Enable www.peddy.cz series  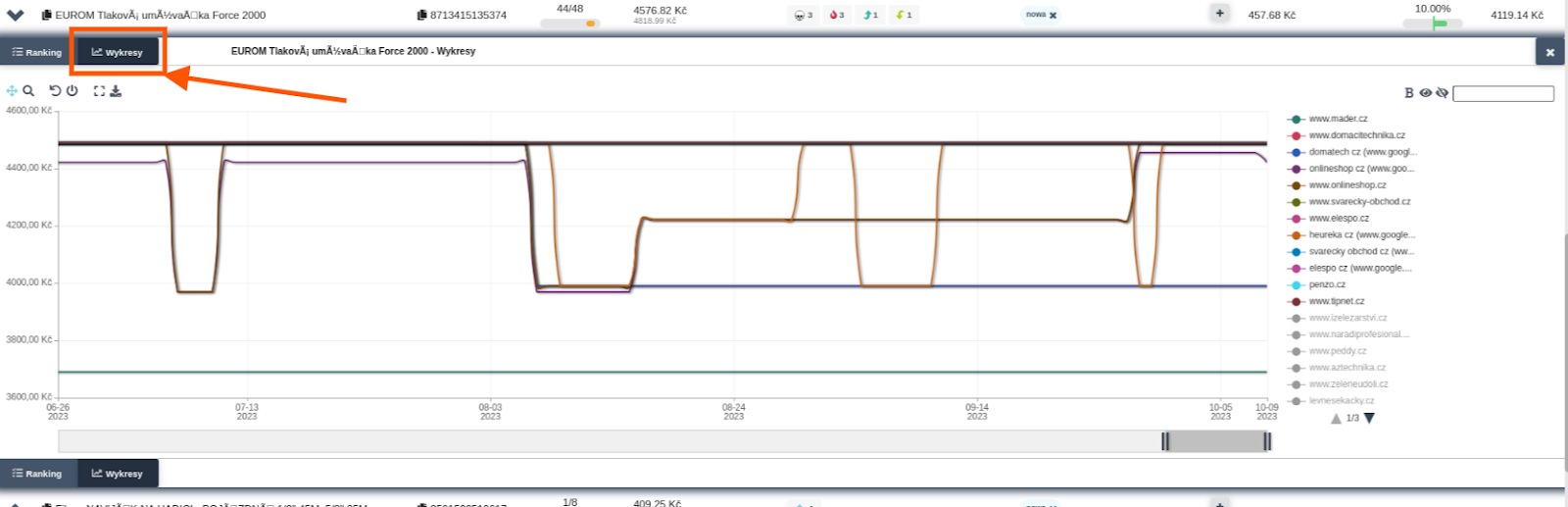1328,352
